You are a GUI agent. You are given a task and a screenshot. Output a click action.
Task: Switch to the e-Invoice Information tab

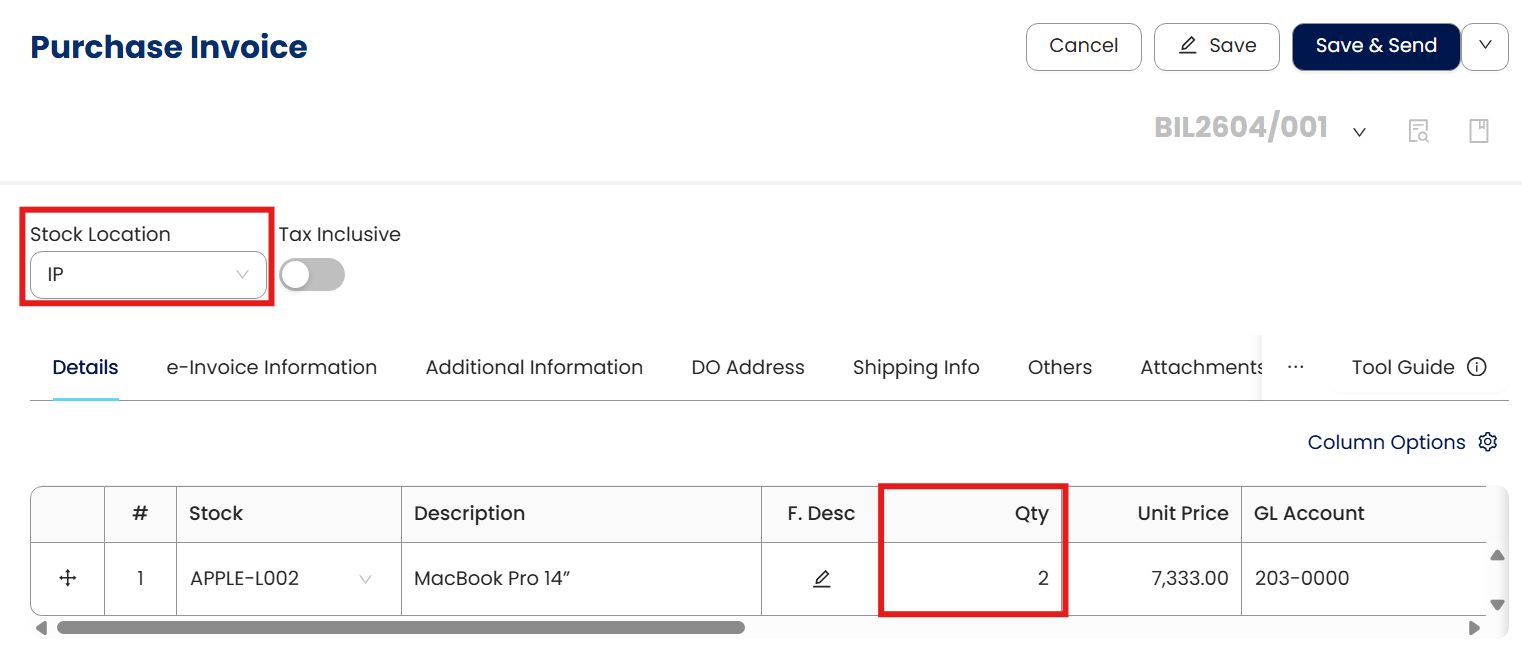pos(272,367)
